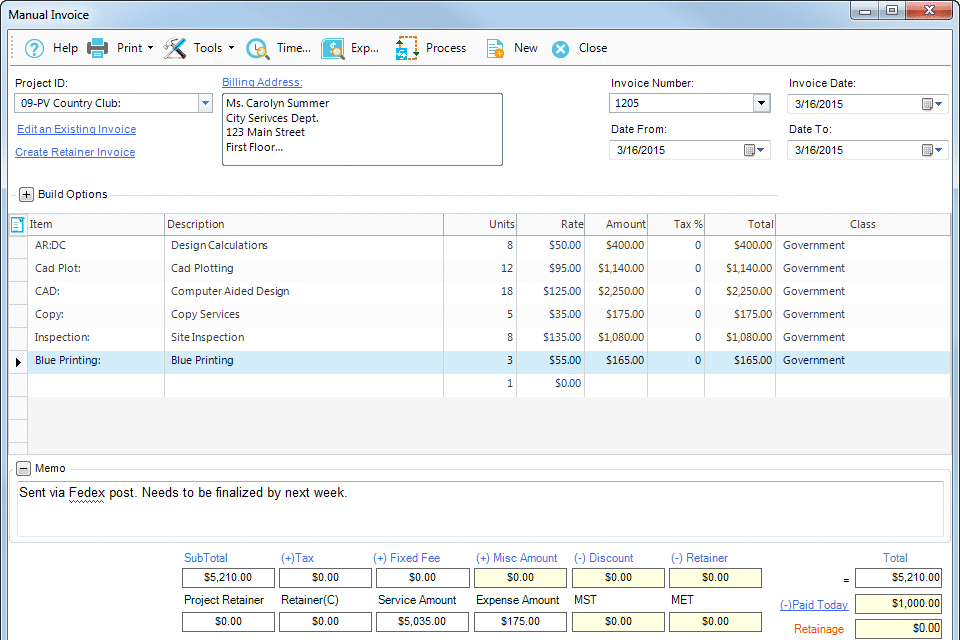Viewport: 960px width, 640px height.
Task: Open the Invoice Number dropdown
Action: (761, 103)
